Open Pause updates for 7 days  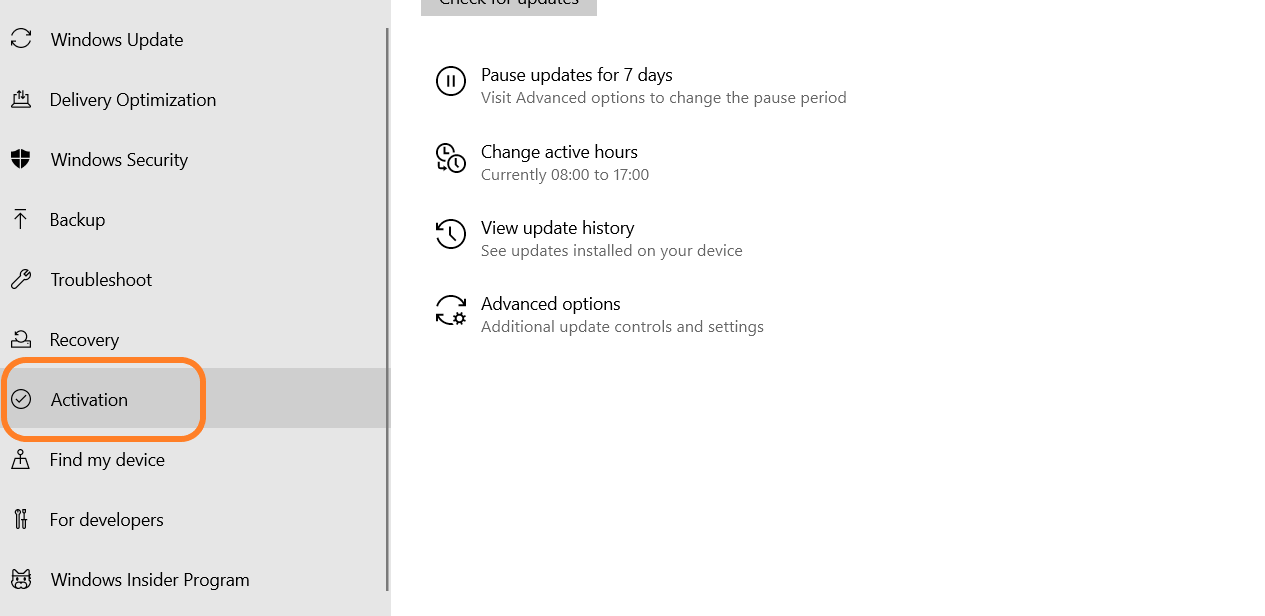(577, 76)
